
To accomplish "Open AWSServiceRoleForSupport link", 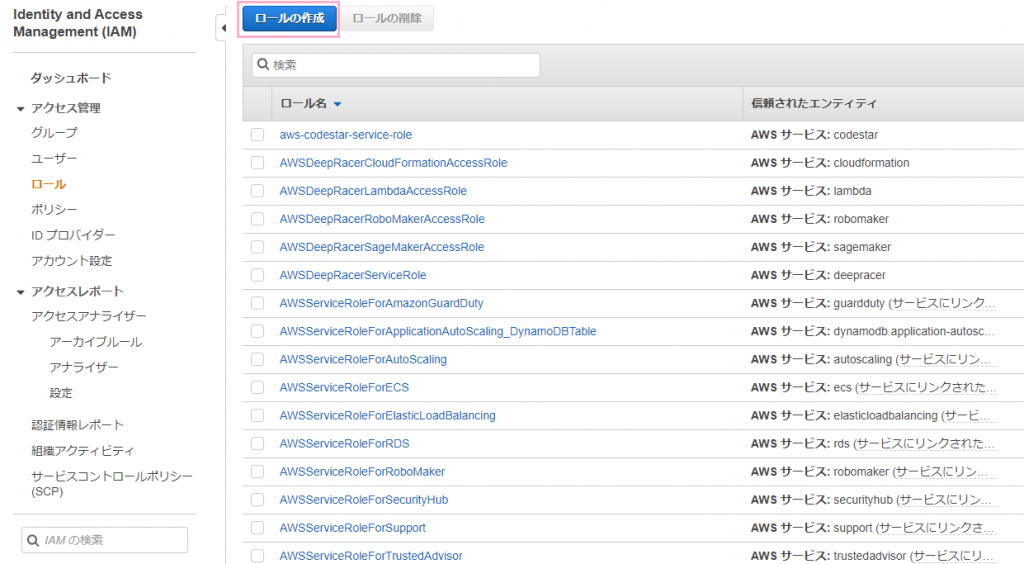I will pos(353,527).
